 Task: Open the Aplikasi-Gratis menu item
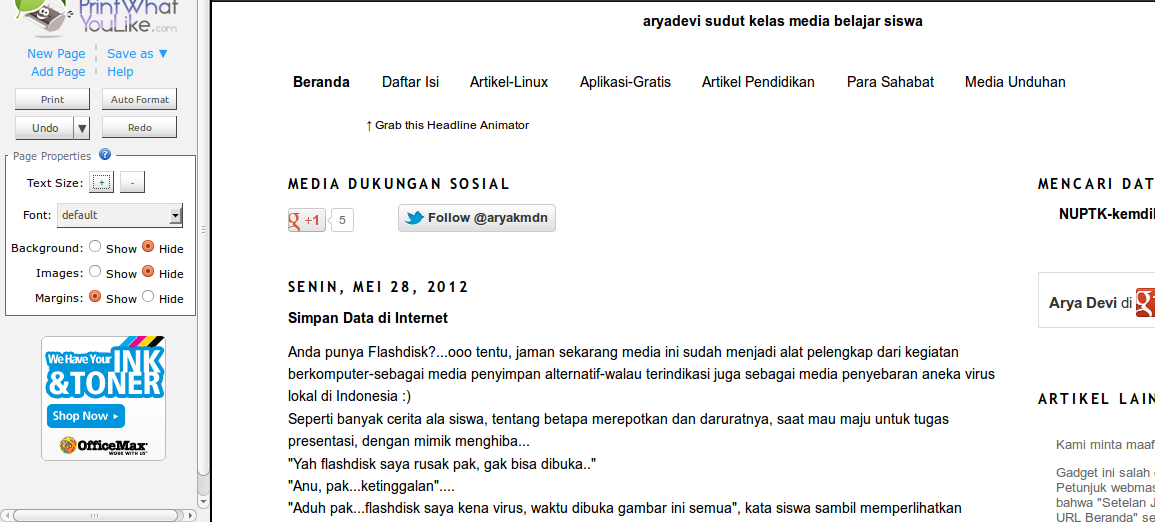(x=625, y=82)
